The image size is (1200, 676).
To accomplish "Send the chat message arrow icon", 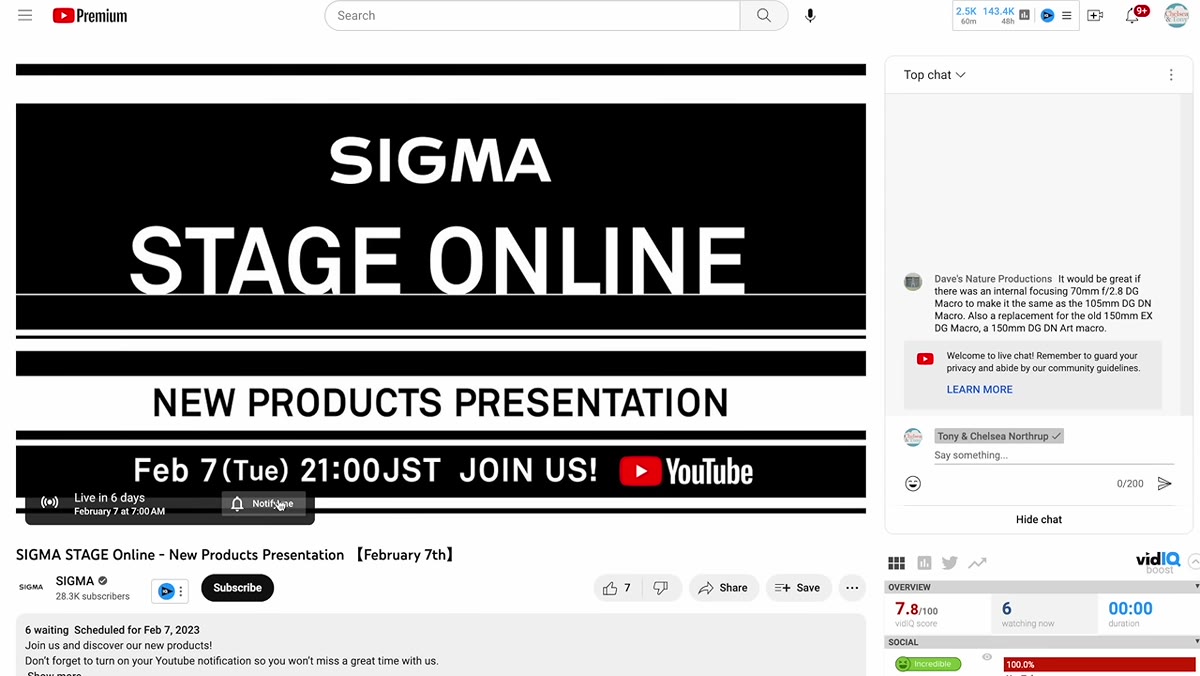I will click(x=1164, y=483).
